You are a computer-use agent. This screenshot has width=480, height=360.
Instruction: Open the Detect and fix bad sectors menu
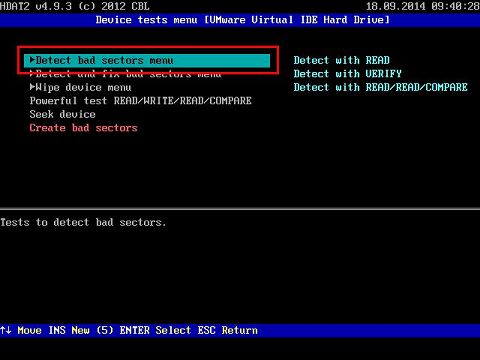(125, 74)
